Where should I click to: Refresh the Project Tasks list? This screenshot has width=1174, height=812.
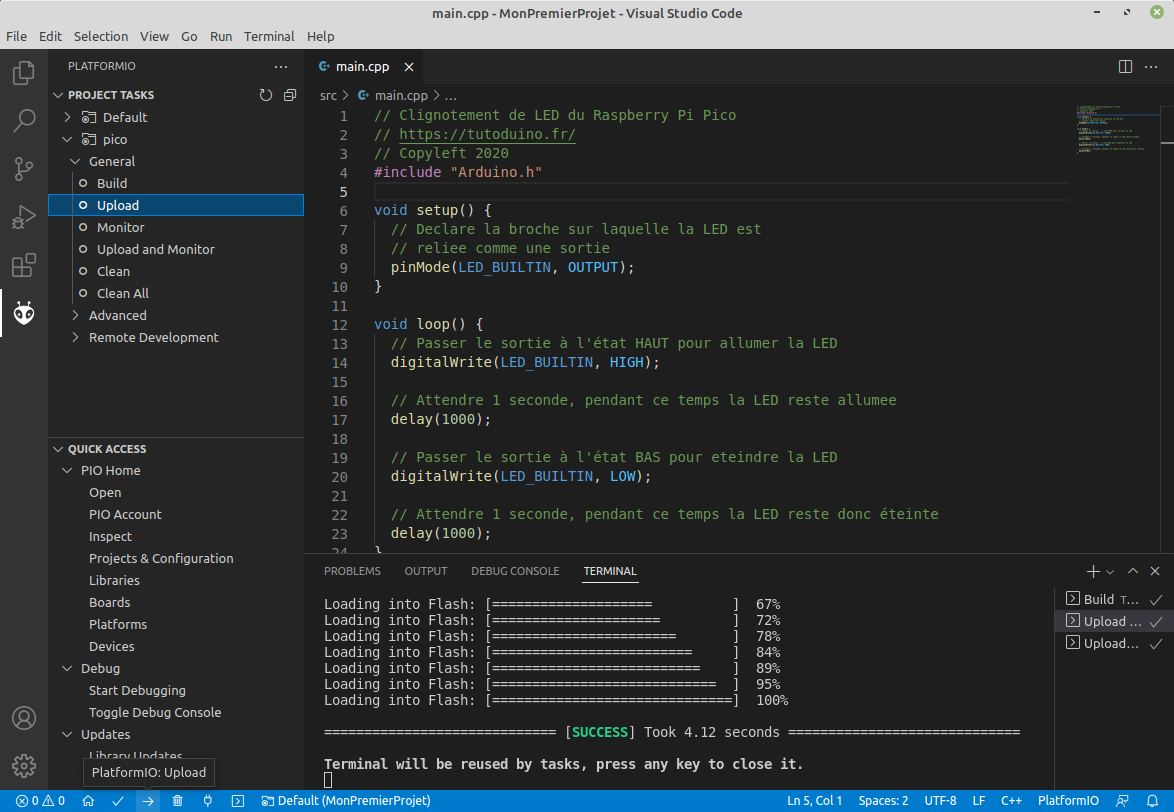pyautogui.click(x=265, y=95)
